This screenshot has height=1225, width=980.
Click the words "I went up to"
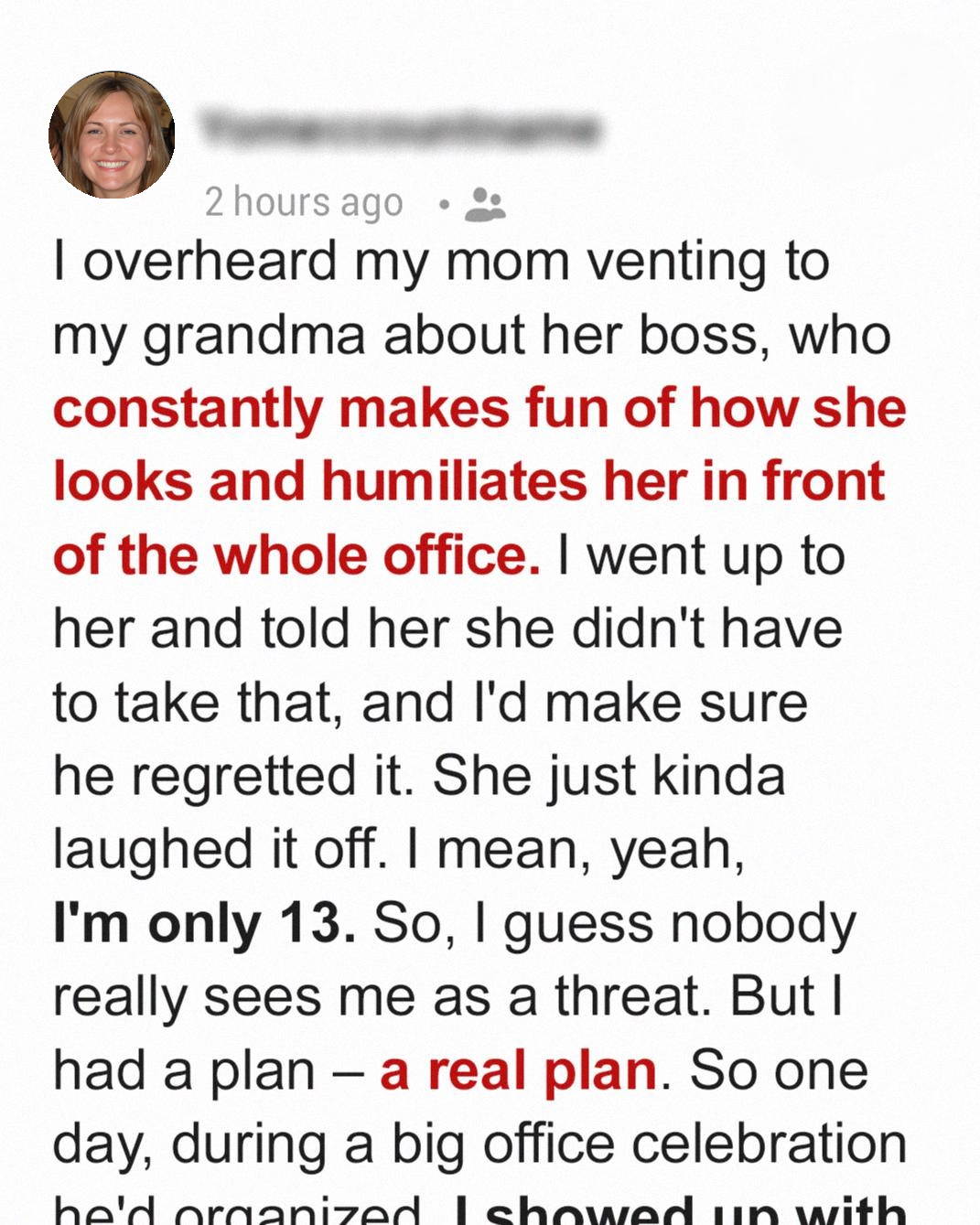(700, 555)
